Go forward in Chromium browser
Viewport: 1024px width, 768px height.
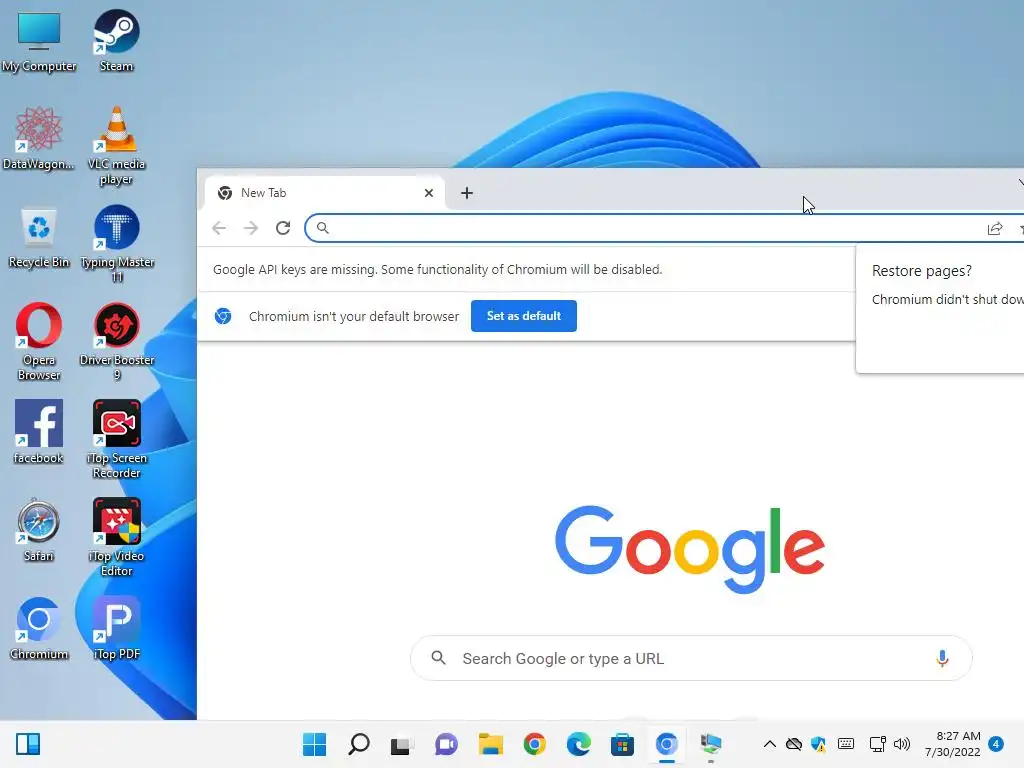point(251,228)
